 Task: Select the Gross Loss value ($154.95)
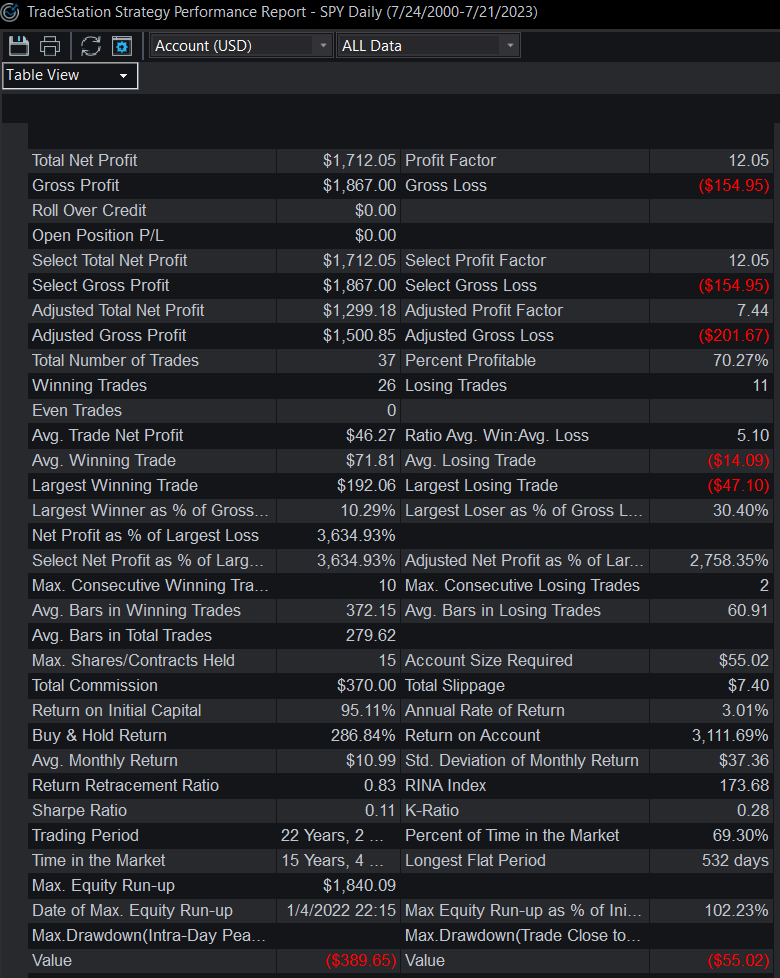(x=734, y=185)
